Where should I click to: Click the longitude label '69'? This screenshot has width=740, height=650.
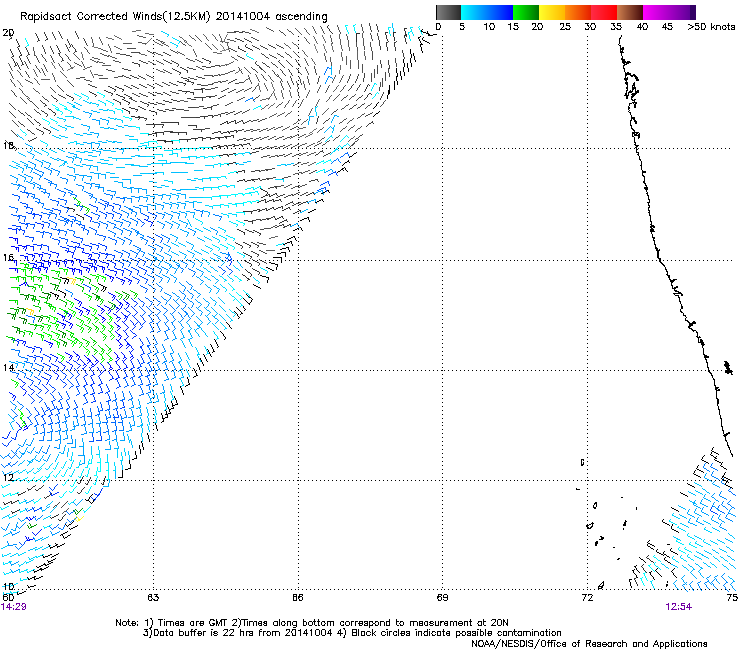pyautogui.click(x=442, y=598)
